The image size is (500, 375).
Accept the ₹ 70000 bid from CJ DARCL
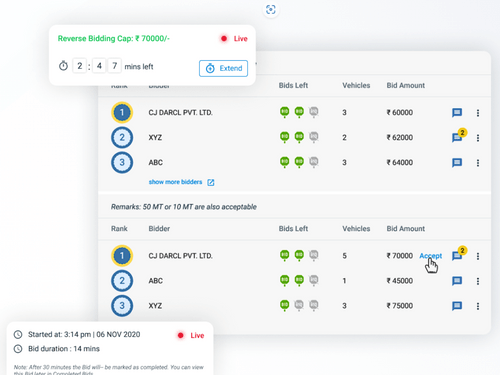pos(431,256)
